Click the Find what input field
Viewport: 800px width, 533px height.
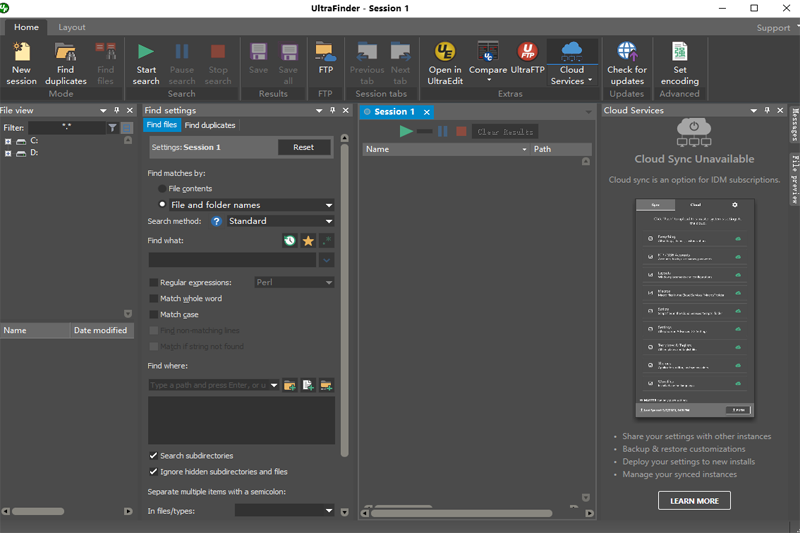[x=232, y=260]
